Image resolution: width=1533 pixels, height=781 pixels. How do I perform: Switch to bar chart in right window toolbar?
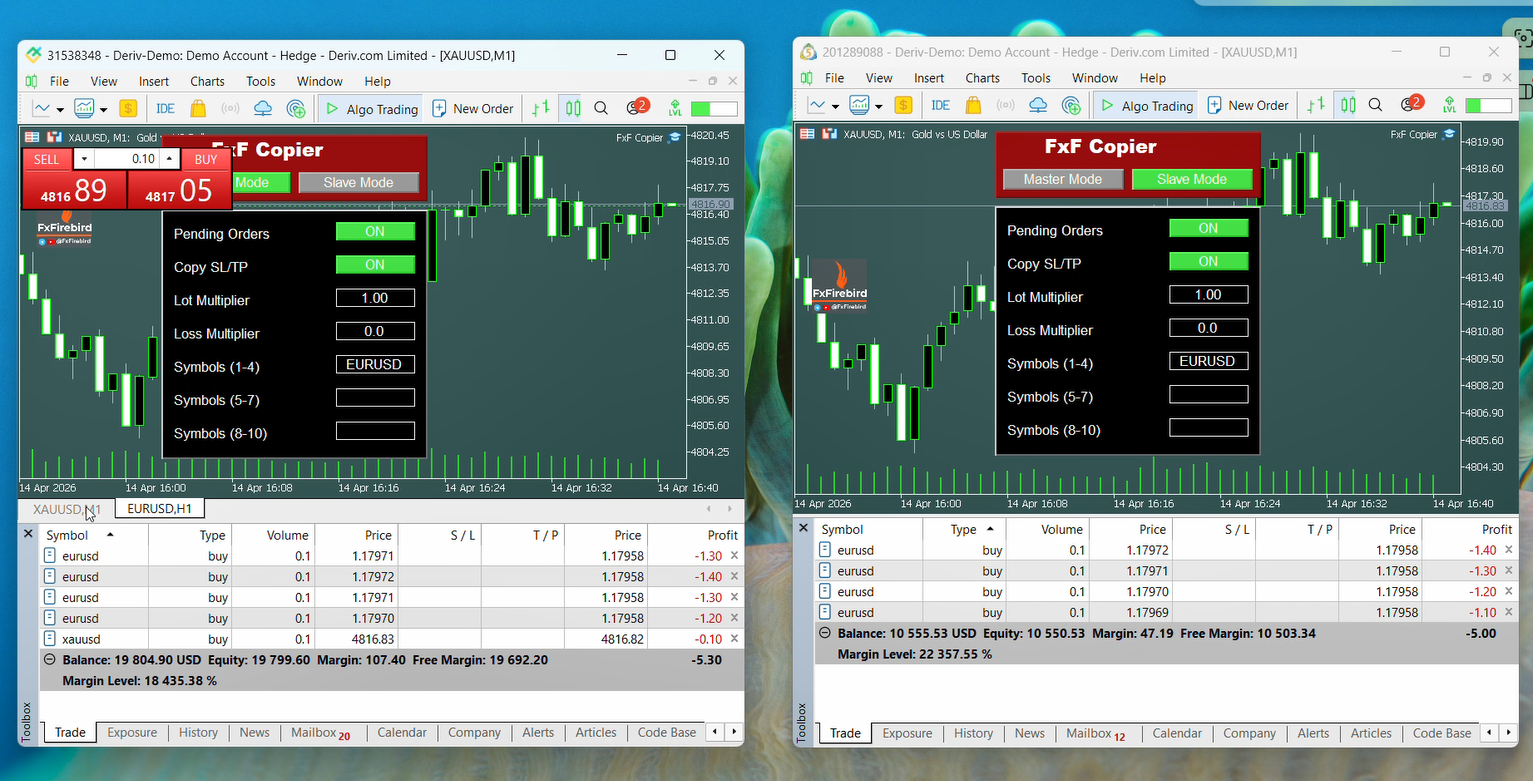(x=1317, y=105)
